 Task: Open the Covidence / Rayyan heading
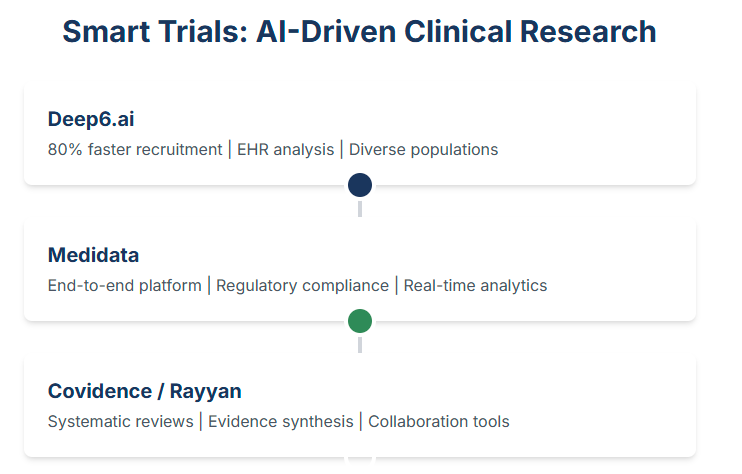(144, 391)
